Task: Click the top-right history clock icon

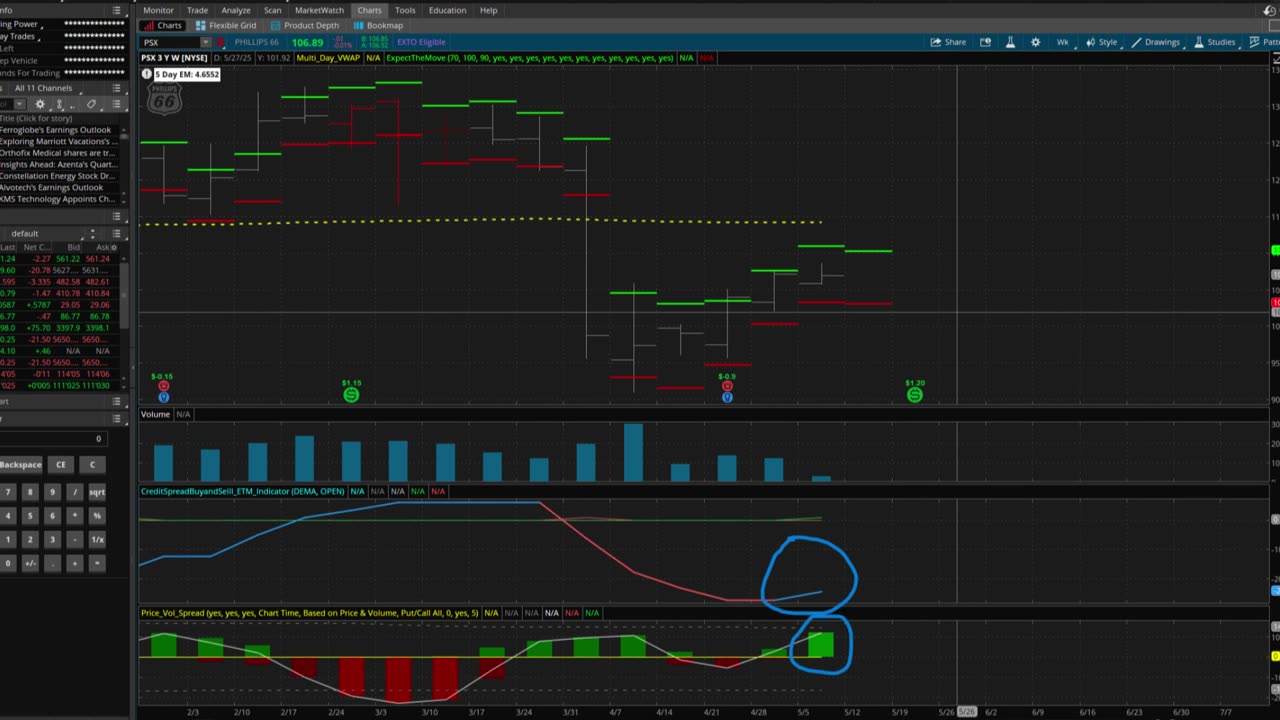Action: pos(1268,10)
